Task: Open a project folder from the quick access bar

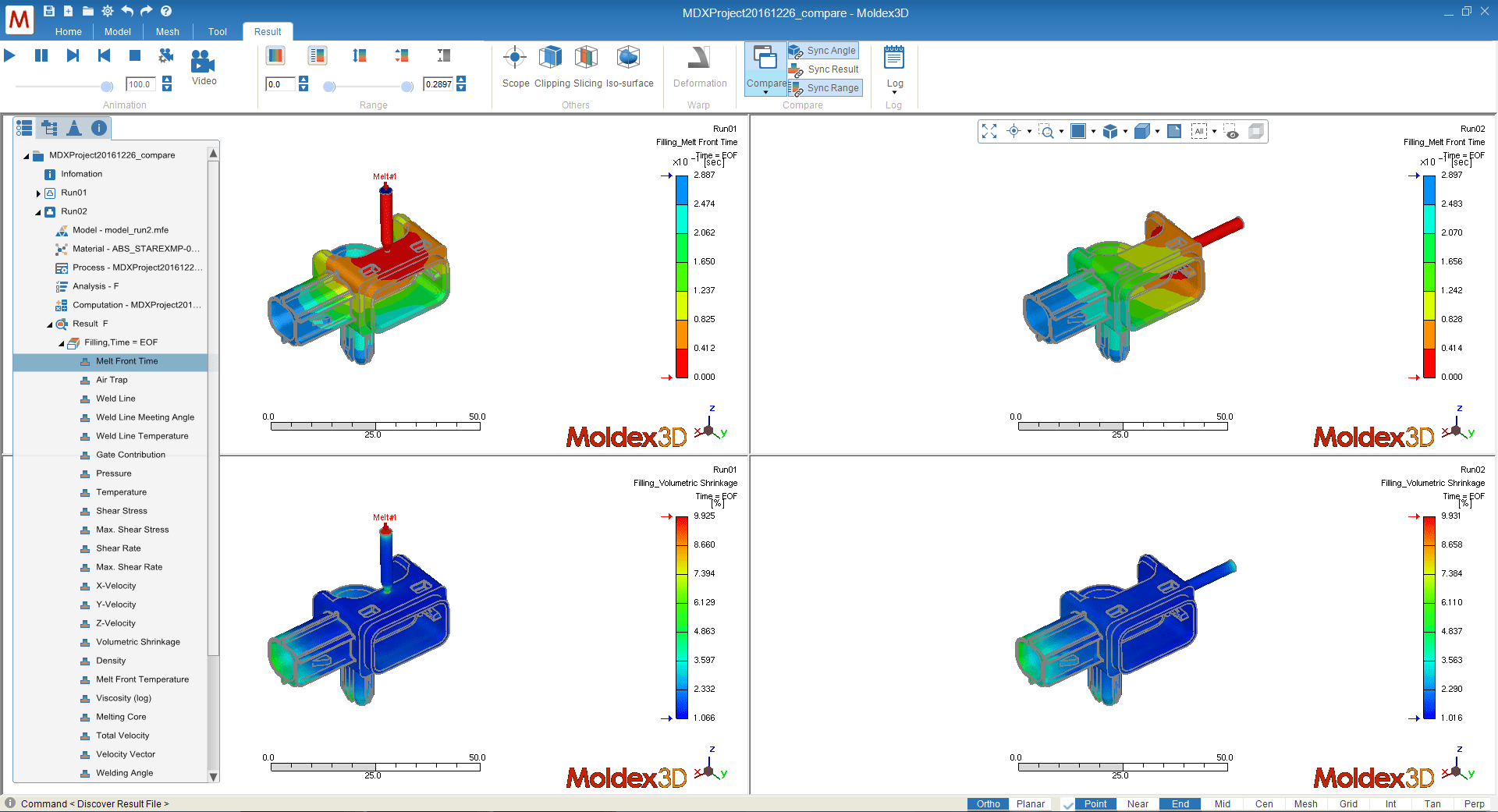Action: coord(88,11)
